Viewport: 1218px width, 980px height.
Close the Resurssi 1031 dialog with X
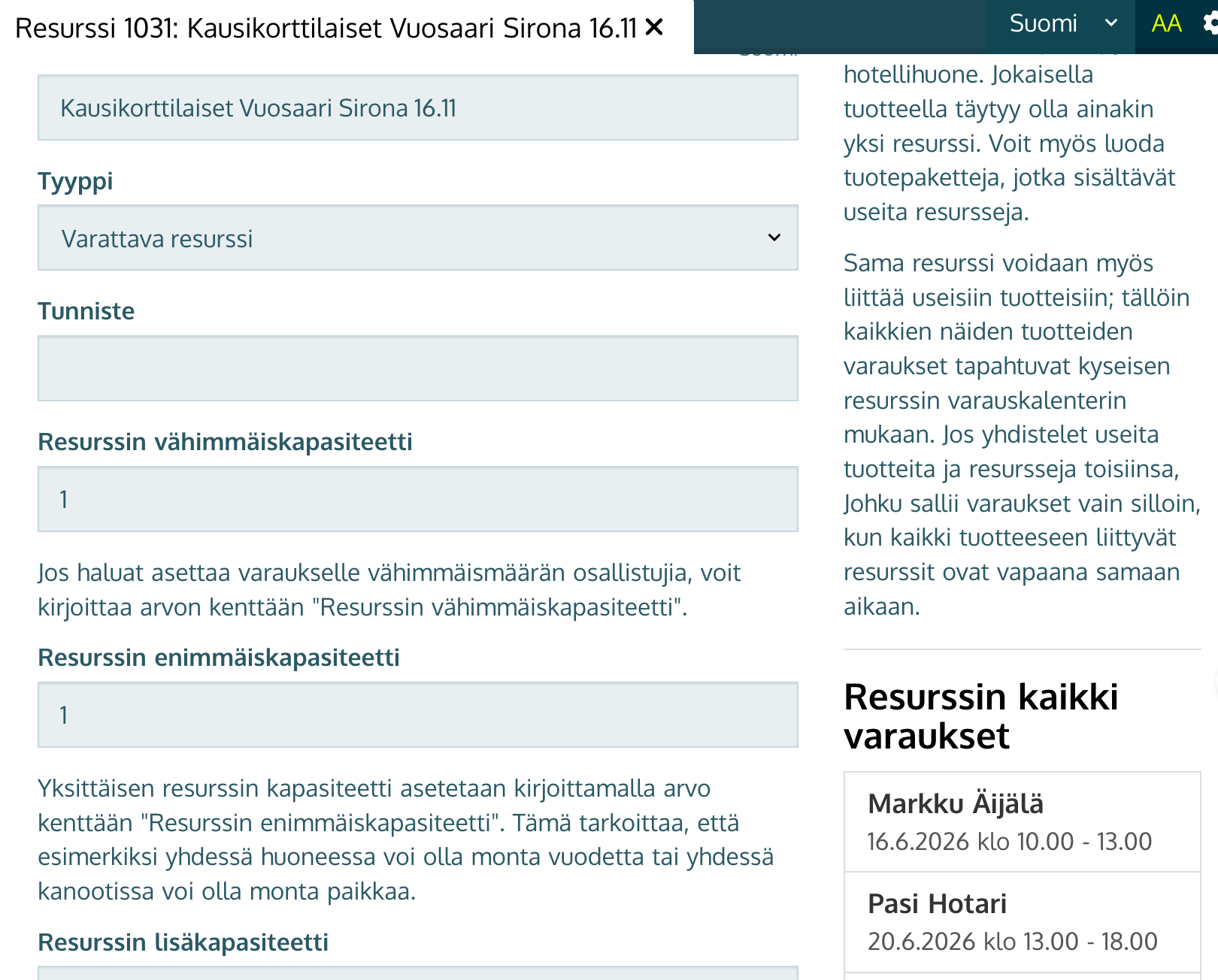point(654,28)
